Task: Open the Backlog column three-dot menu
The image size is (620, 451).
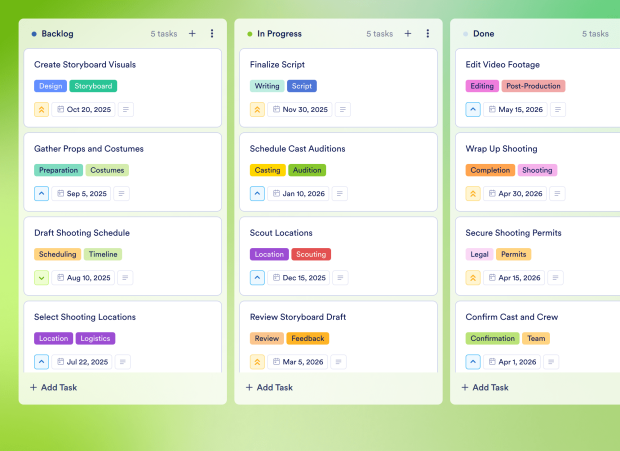Action: point(212,34)
